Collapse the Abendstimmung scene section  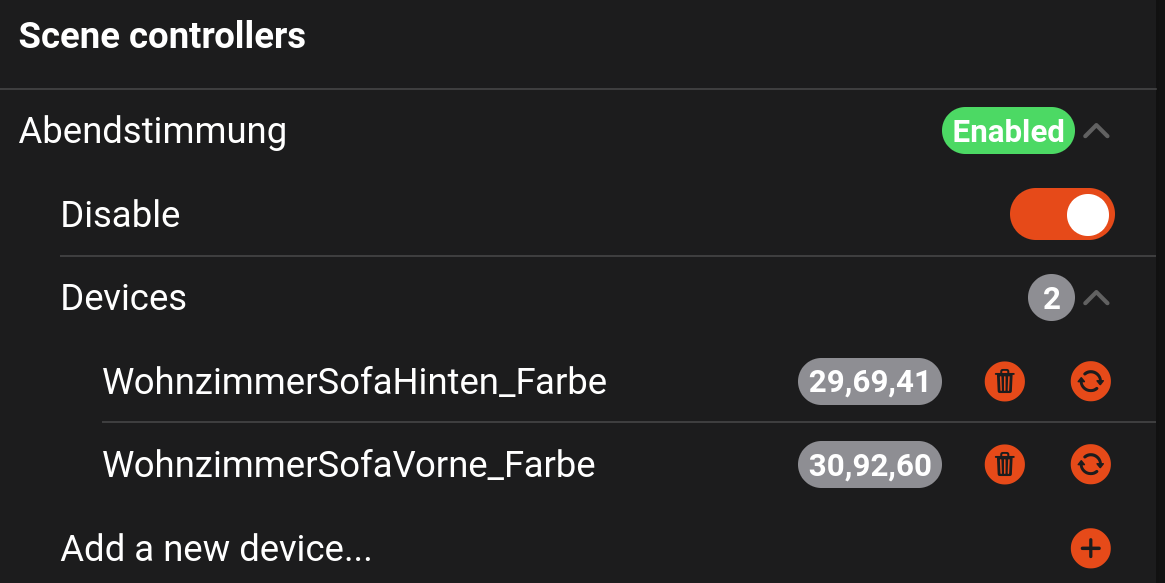click(1097, 131)
